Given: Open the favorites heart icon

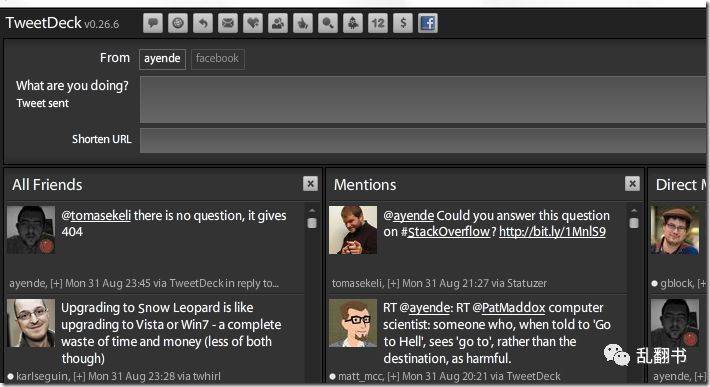Looking at the screenshot, I should click(x=253, y=23).
